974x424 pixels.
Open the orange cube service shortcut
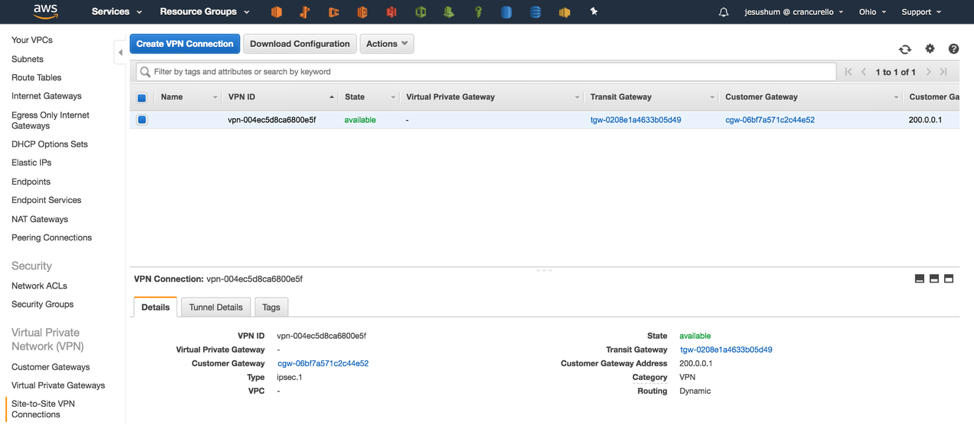coord(277,12)
